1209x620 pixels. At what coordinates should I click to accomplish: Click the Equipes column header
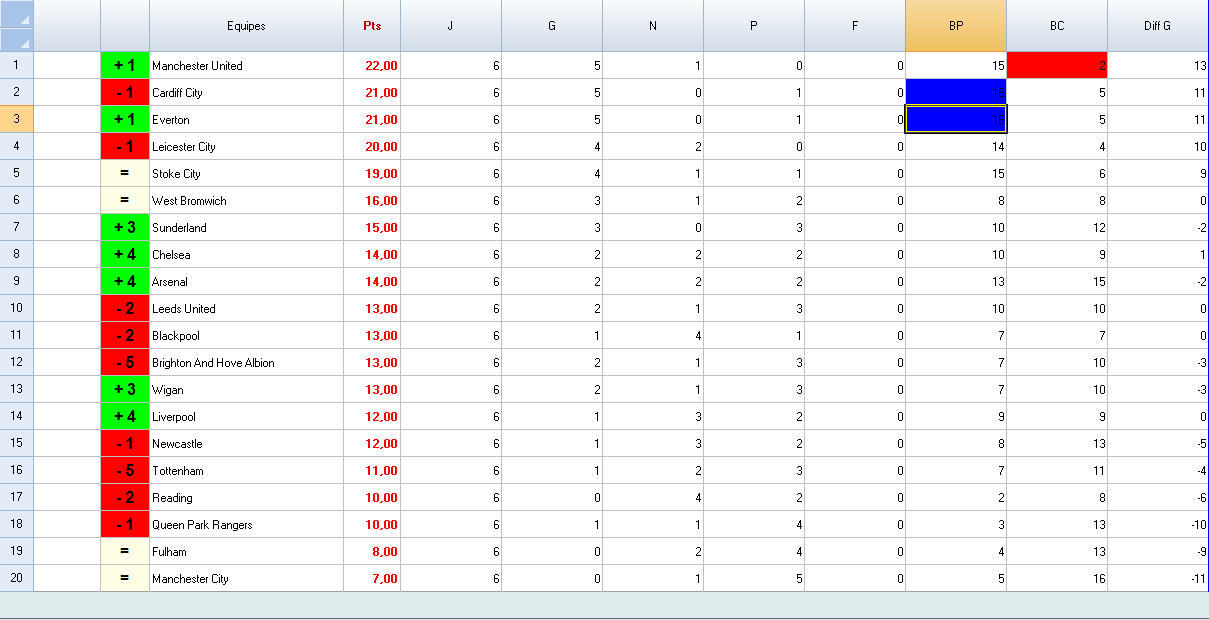pos(246,26)
